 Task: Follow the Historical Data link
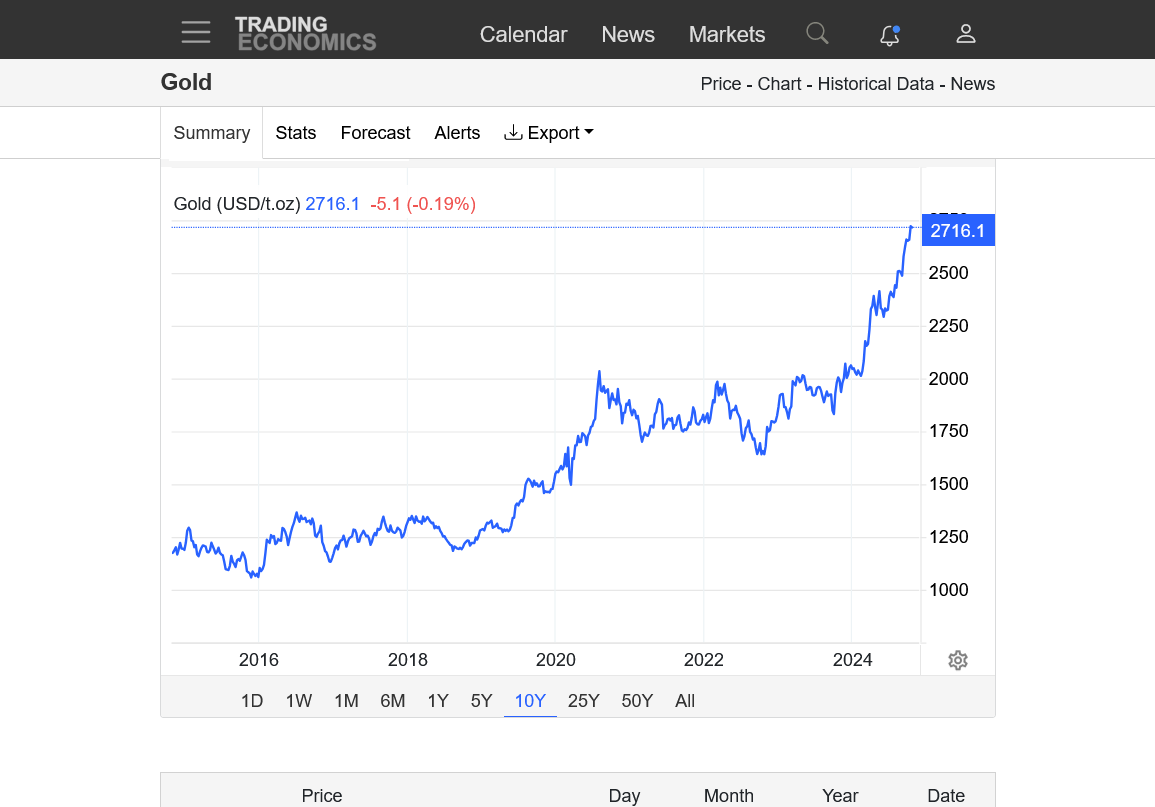pyautogui.click(x=875, y=84)
